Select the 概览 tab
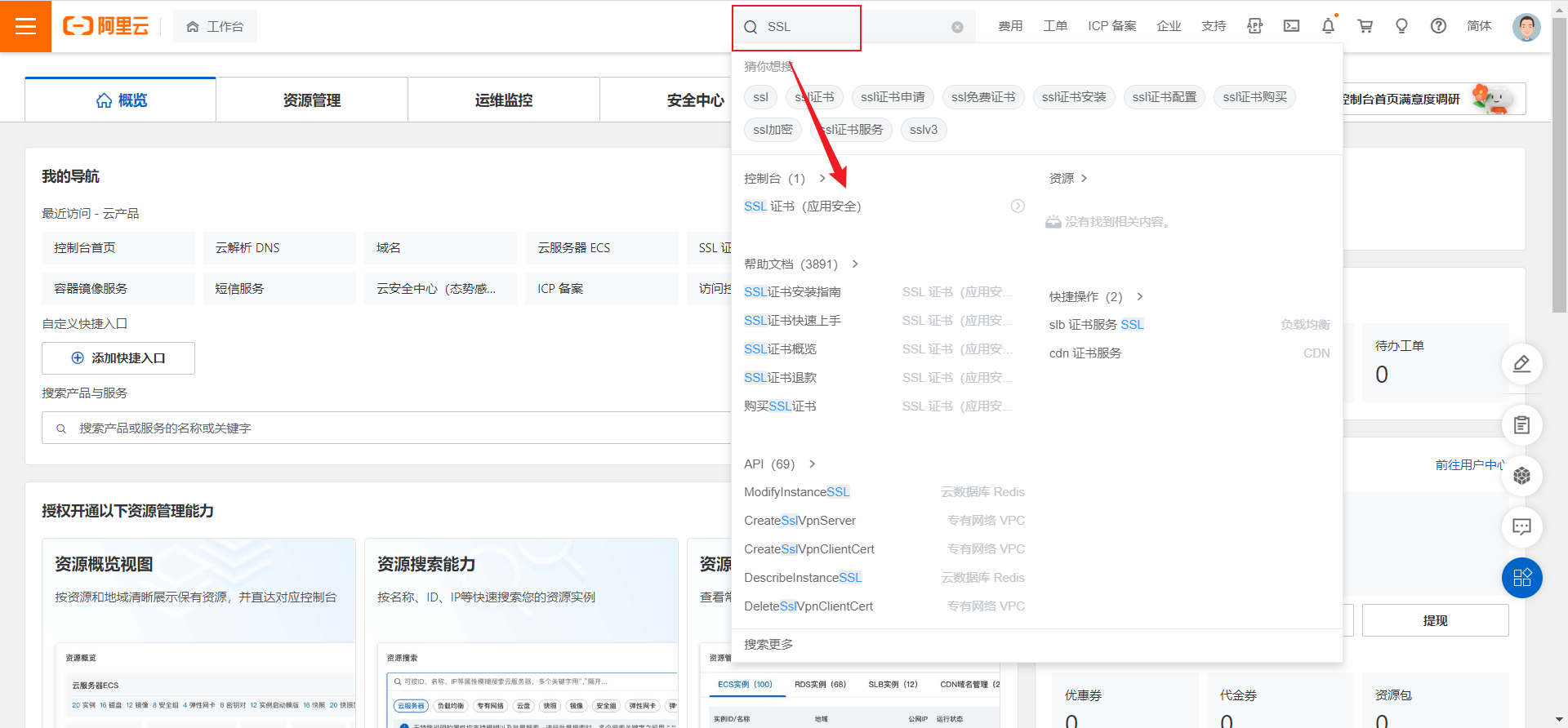 click(121, 100)
